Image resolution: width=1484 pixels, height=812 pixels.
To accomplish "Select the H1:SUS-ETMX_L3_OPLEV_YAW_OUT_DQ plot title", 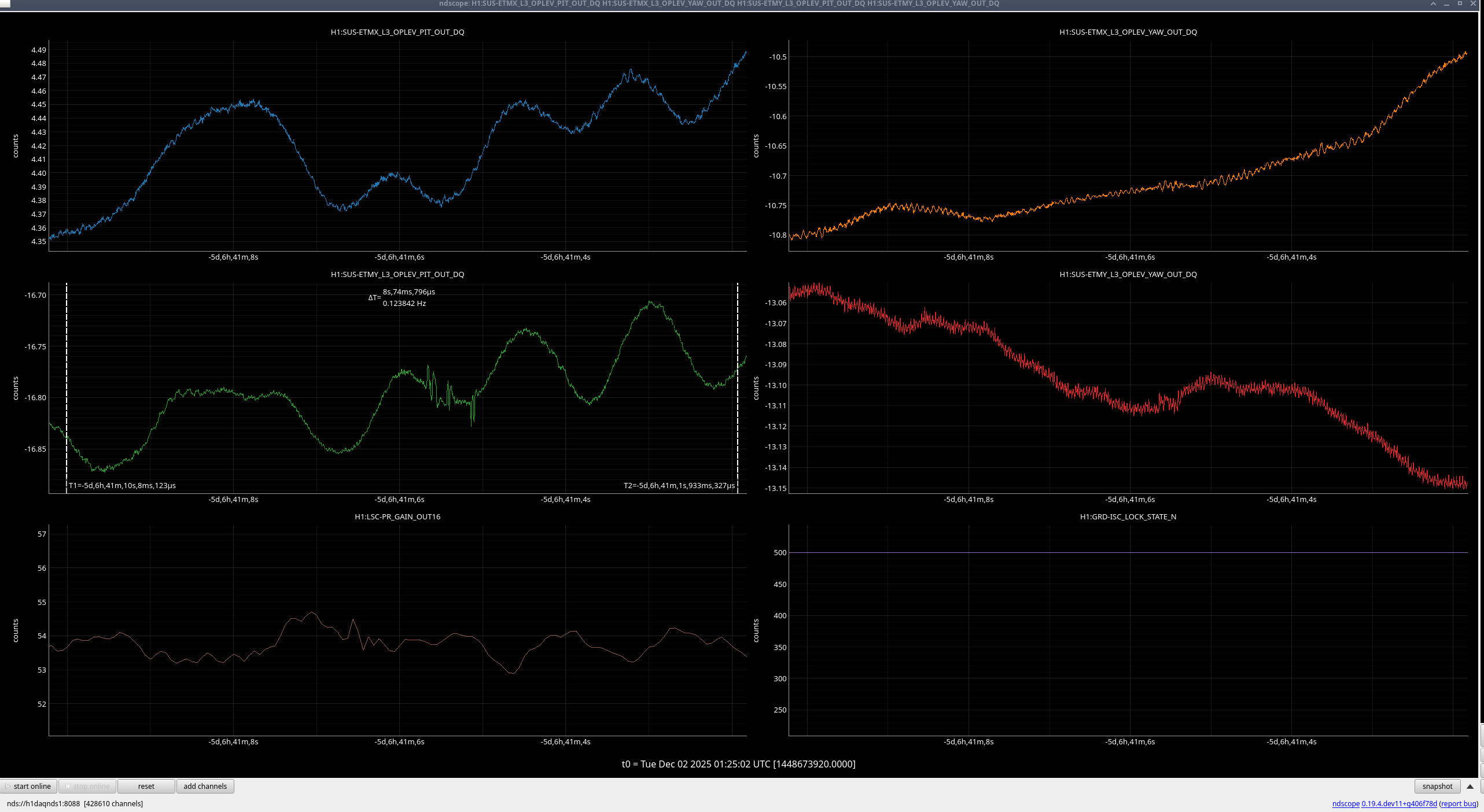I will pos(1128,32).
